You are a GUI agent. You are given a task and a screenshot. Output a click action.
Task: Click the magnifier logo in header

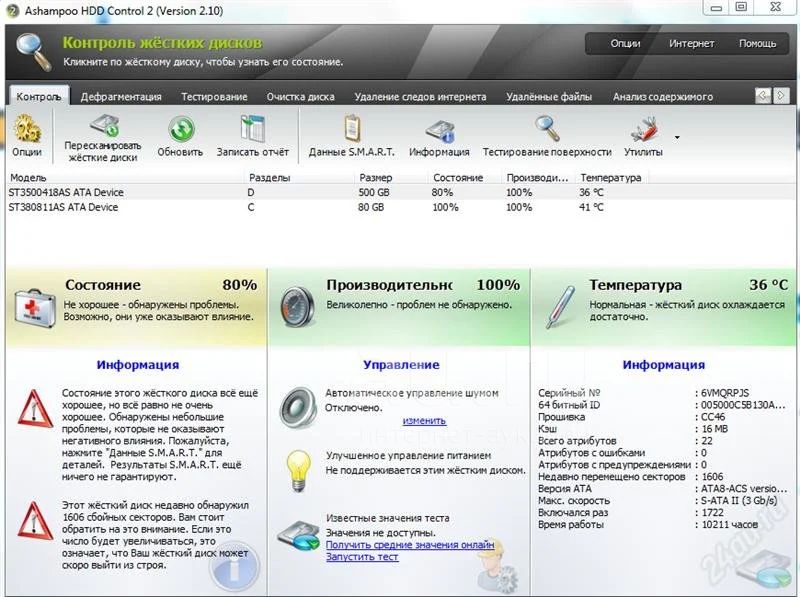pyautogui.click(x=33, y=52)
